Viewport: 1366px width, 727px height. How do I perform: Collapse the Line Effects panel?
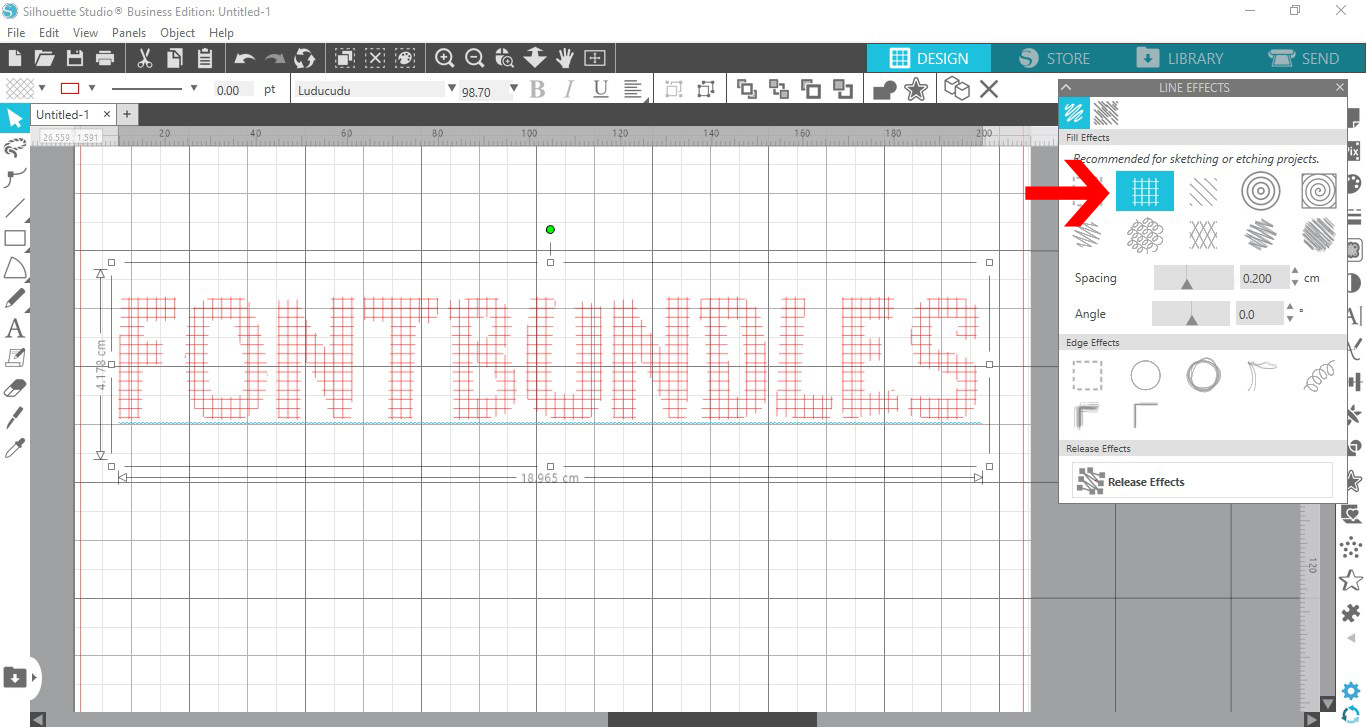click(x=1066, y=87)
